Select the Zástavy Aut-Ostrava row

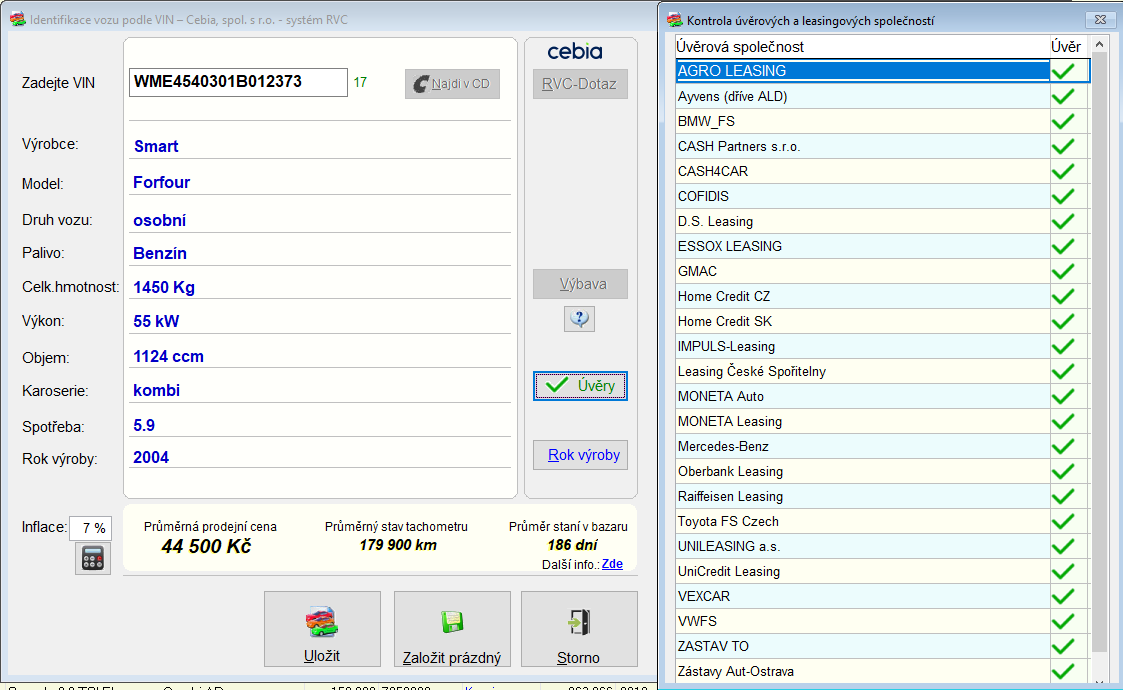click(x=882, y=671)
